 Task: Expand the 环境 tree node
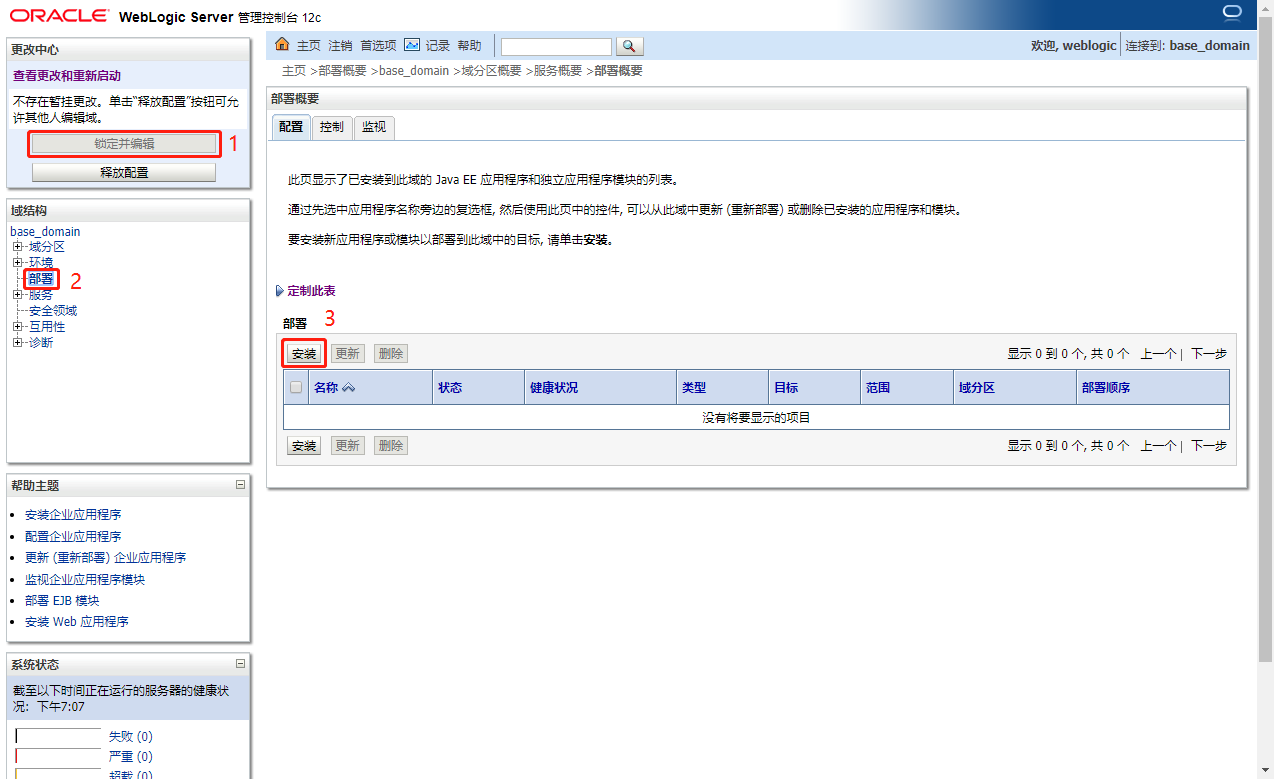(18, 262)
